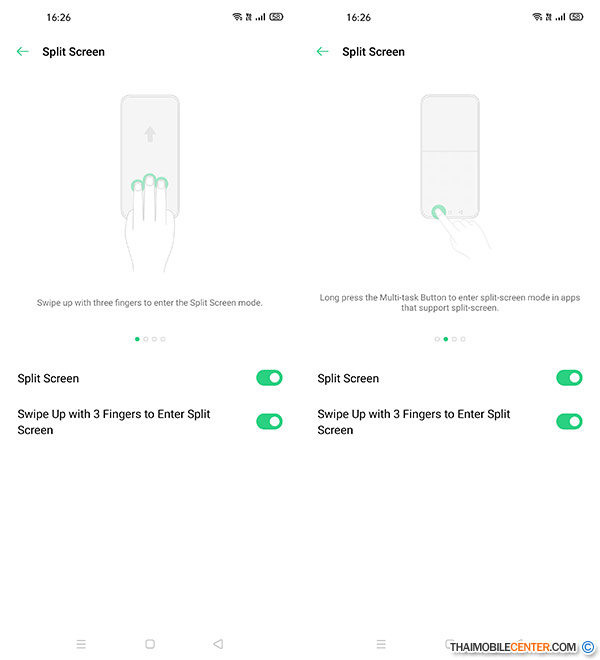Tap the back triangle on left navigation bar
The width and height of the screenshot is (600, 660).
pos(218,644)
